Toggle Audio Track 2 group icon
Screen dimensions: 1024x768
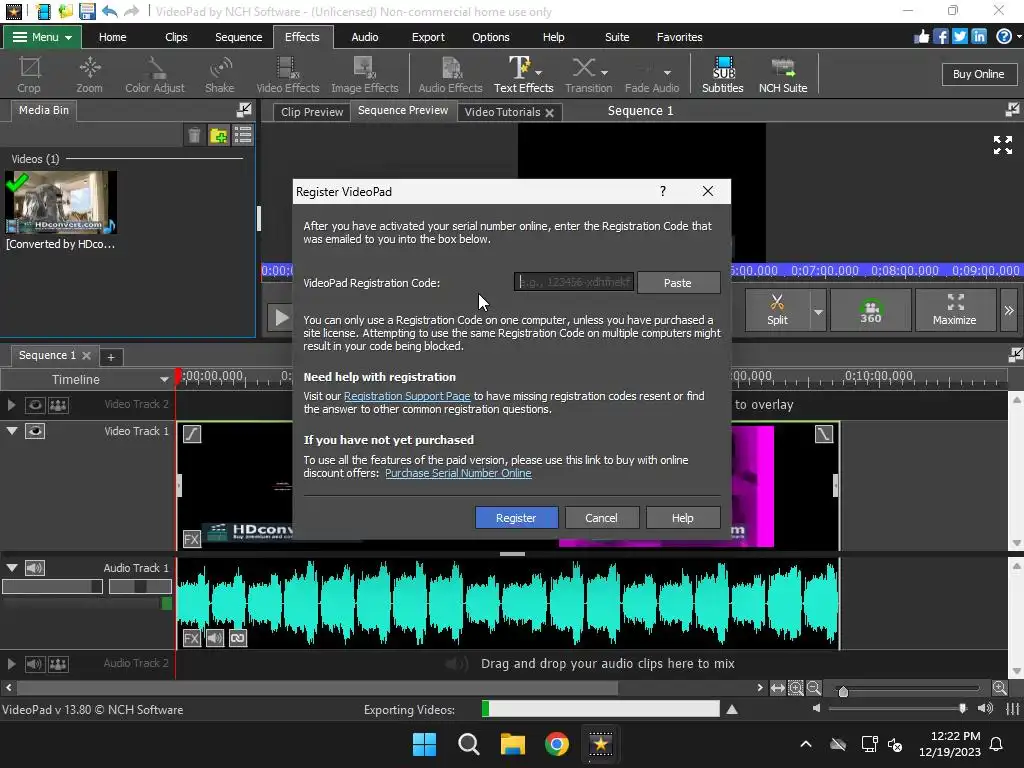58,664
